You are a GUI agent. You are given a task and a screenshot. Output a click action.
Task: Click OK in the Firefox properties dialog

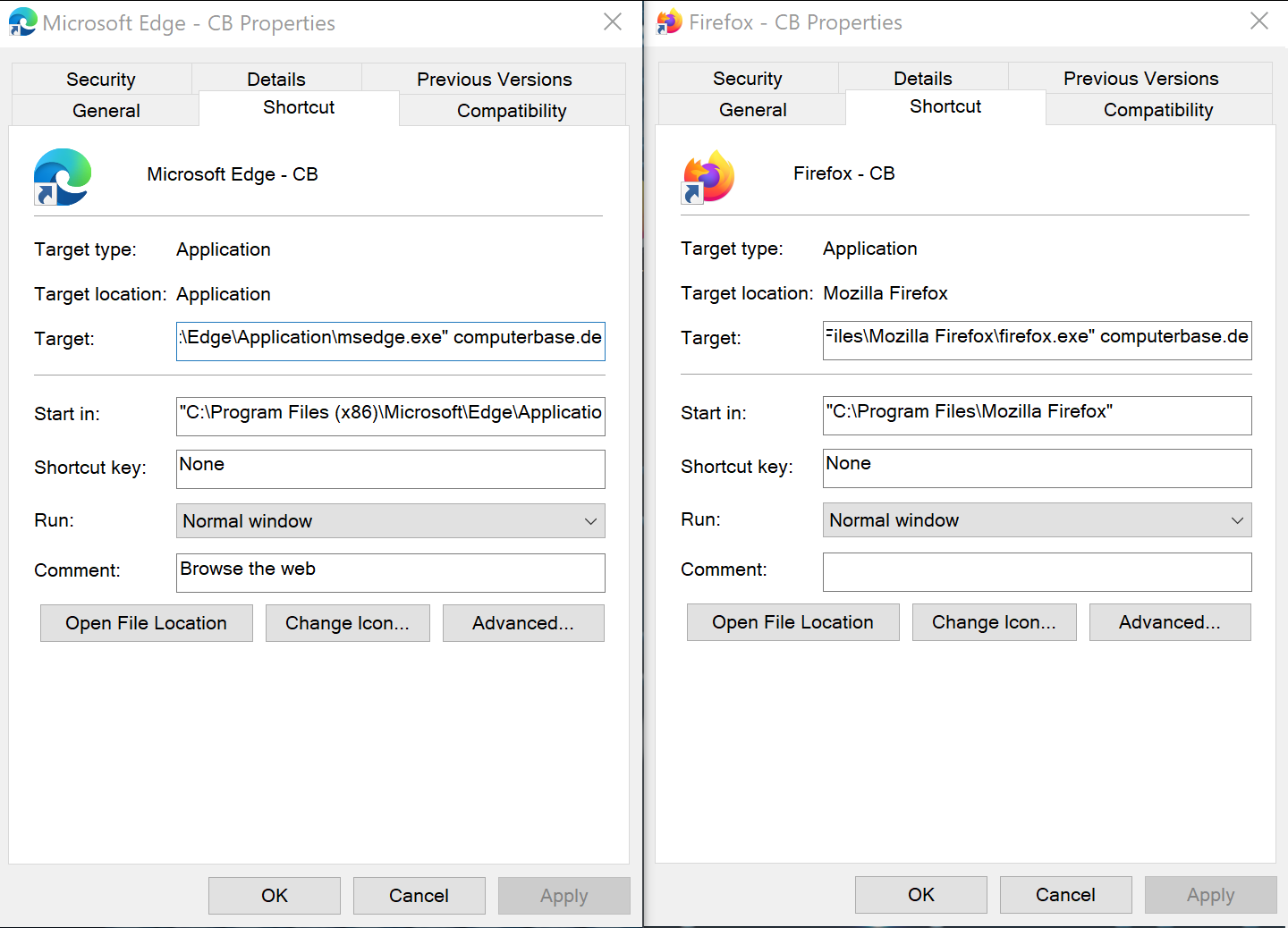pyautogui.click(x=920, y=895)
